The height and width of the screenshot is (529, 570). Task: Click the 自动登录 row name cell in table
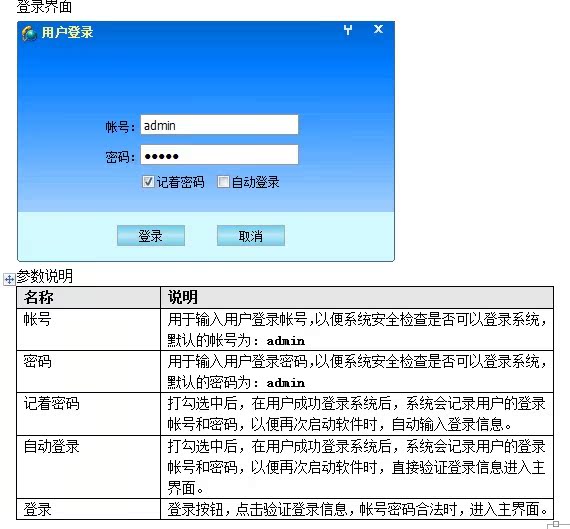pyautogui.click(x=89, y=467)
